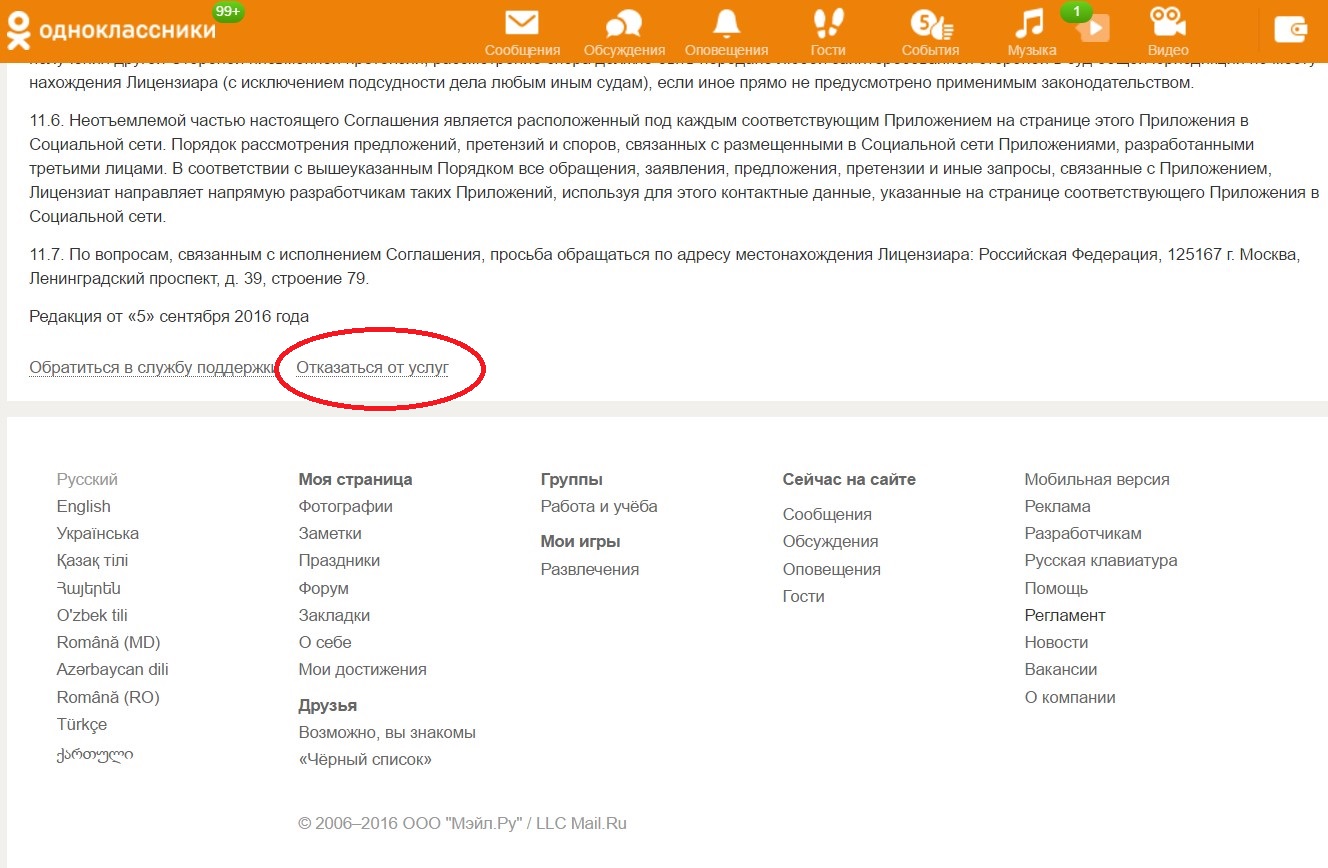Switch language to Қазақ тілі
The height and width of the screenshot is (868, 1328).
[x=93, y=561]
